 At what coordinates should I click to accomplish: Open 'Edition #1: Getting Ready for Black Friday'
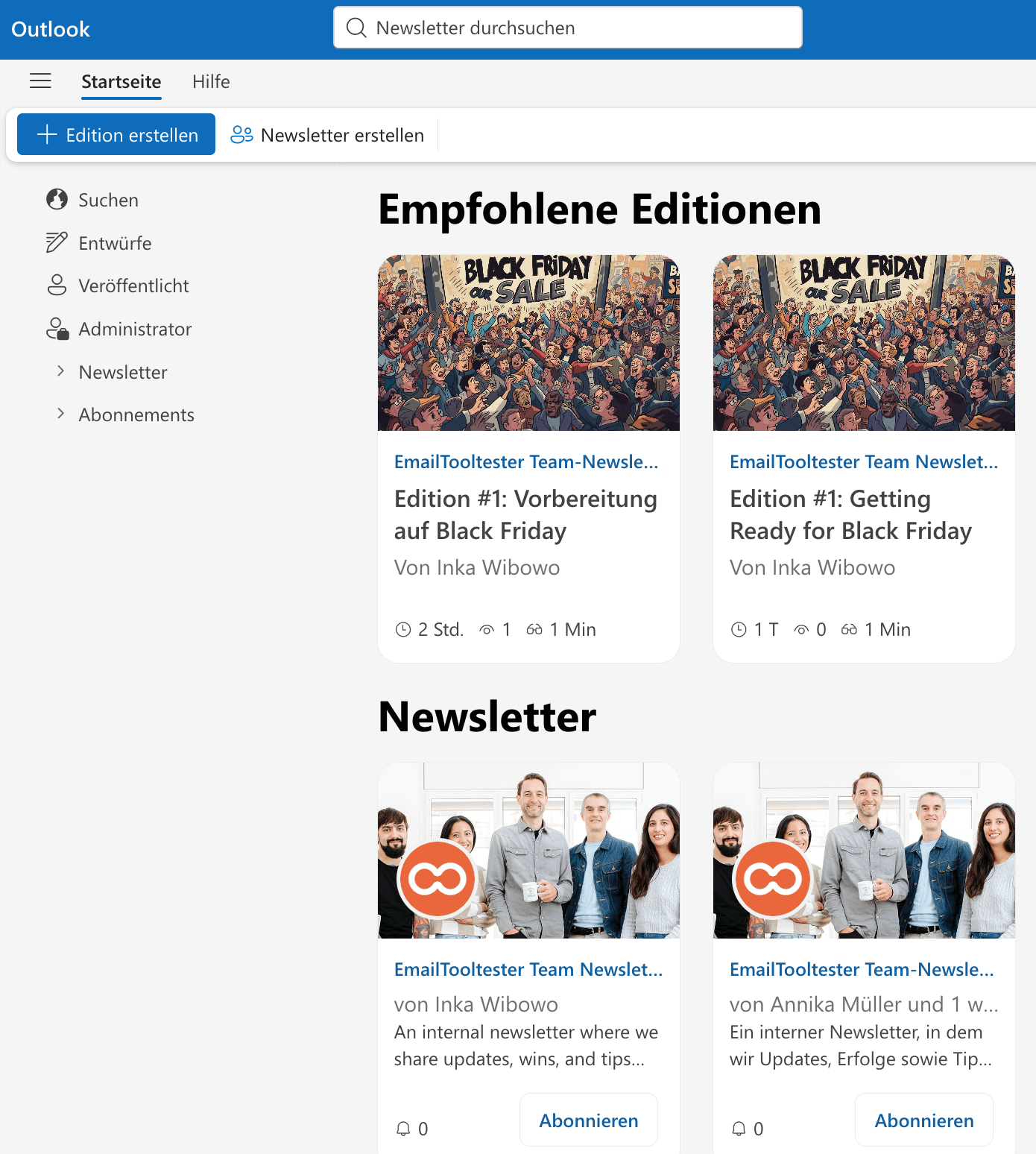850,514
